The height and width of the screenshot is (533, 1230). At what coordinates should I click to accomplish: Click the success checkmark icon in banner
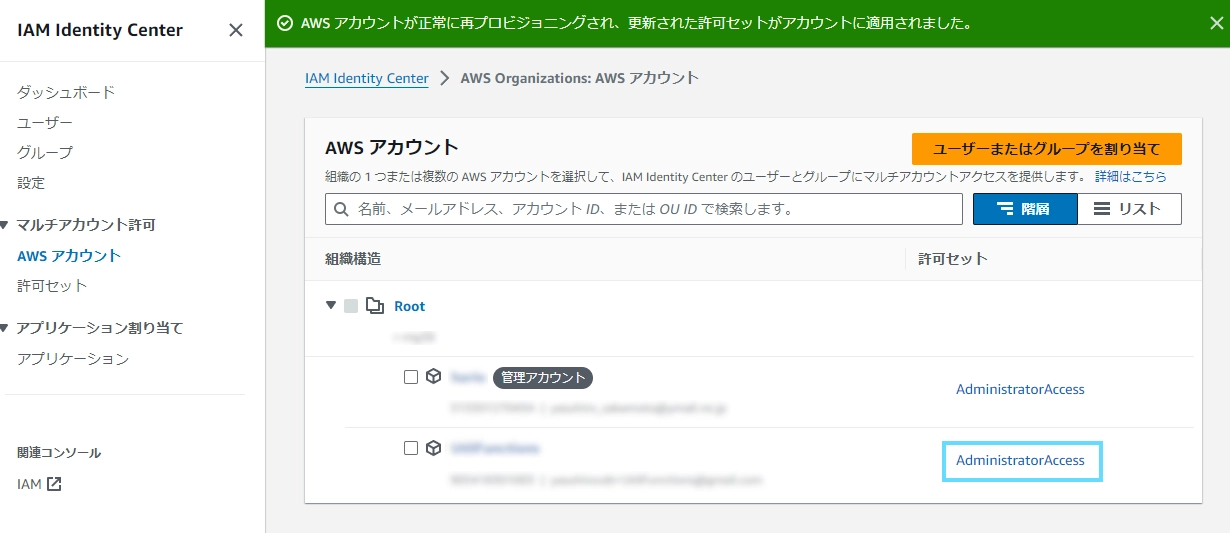coord(285,22)
